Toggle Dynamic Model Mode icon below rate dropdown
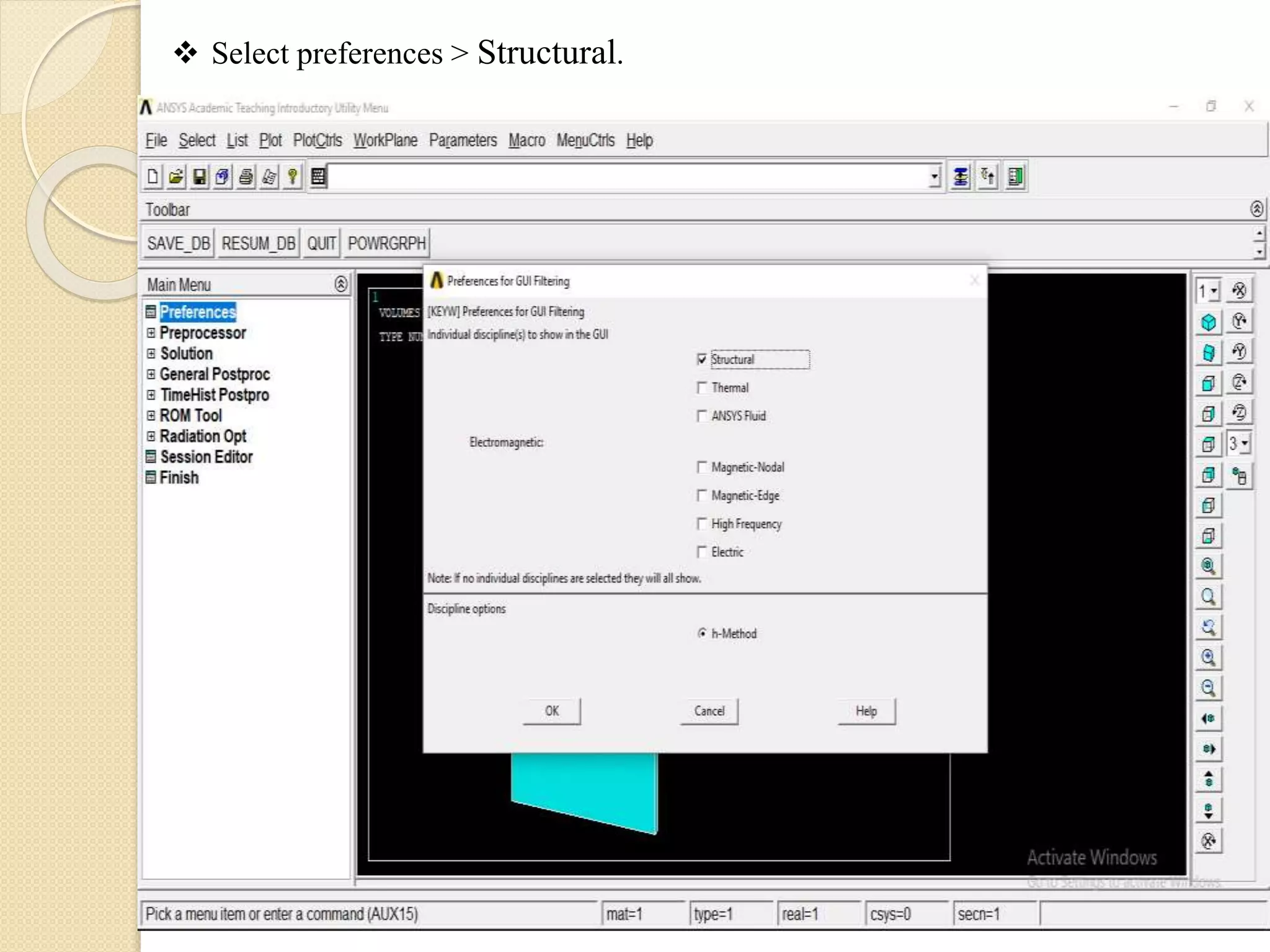This screenshot has width=1270, height=952. 1239,476
